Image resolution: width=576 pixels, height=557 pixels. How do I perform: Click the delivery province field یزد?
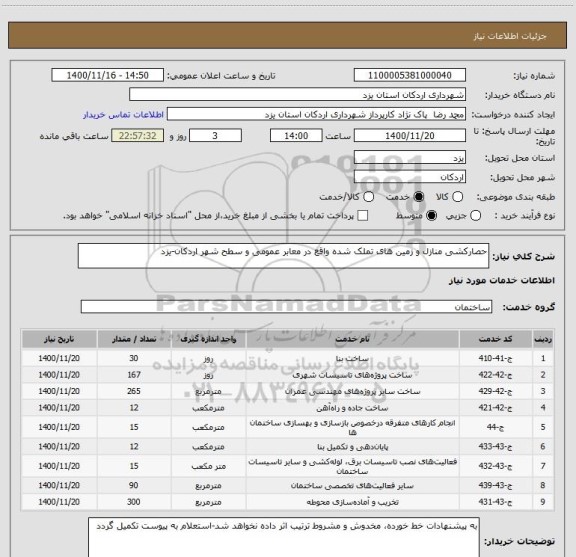410,158
